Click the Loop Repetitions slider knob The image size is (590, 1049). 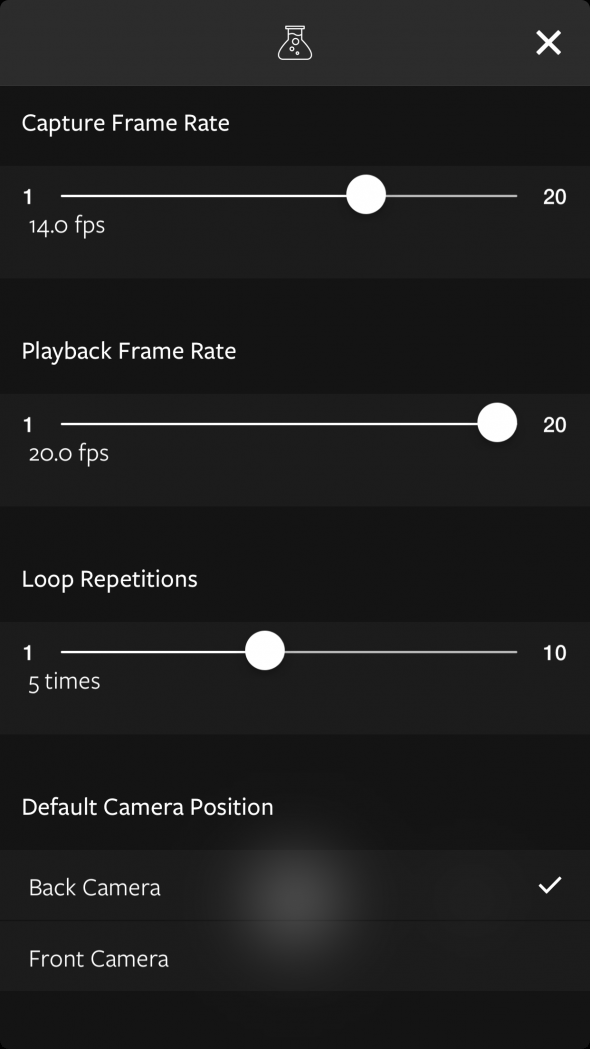[x=264, y=650]
